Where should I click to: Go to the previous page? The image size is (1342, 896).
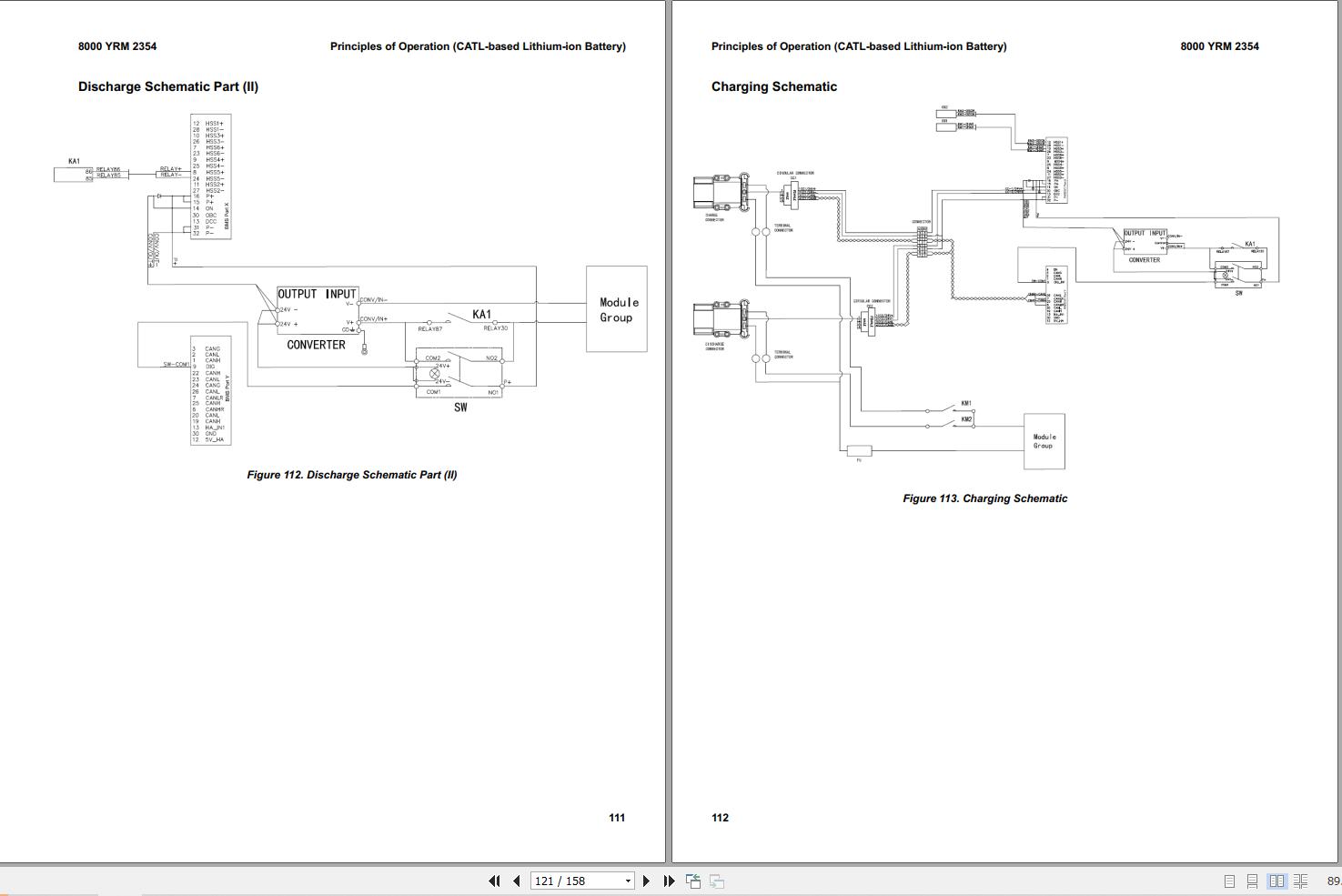pos(517,881)
